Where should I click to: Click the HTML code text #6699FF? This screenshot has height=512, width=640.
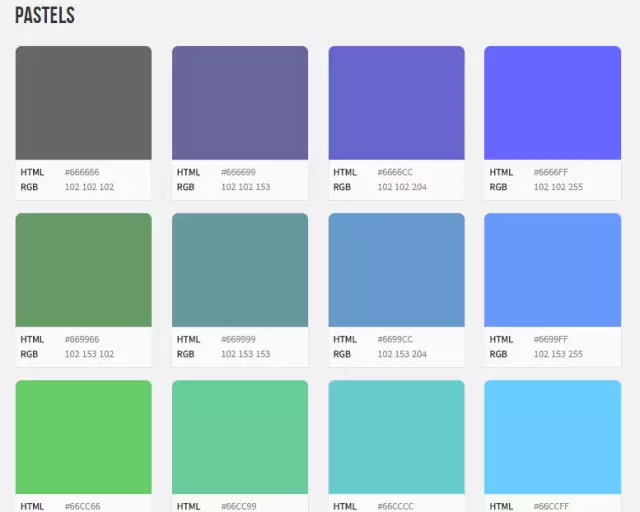point(551,339)
